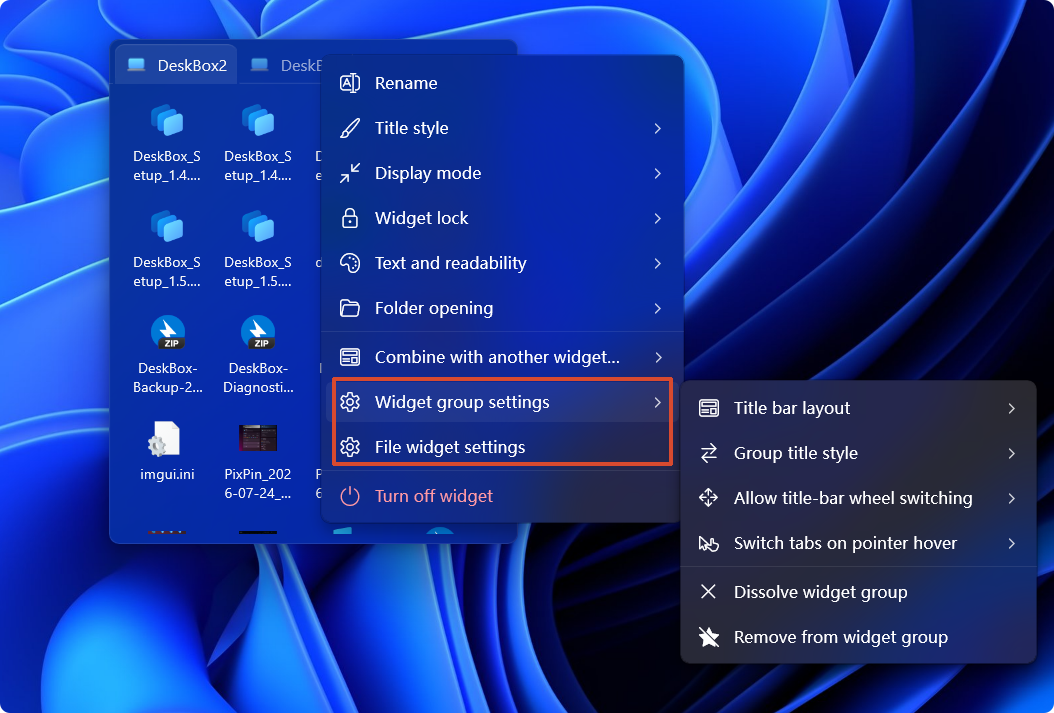
Task: Choose Turn off widget entry
Action: (x=502, y=496)
